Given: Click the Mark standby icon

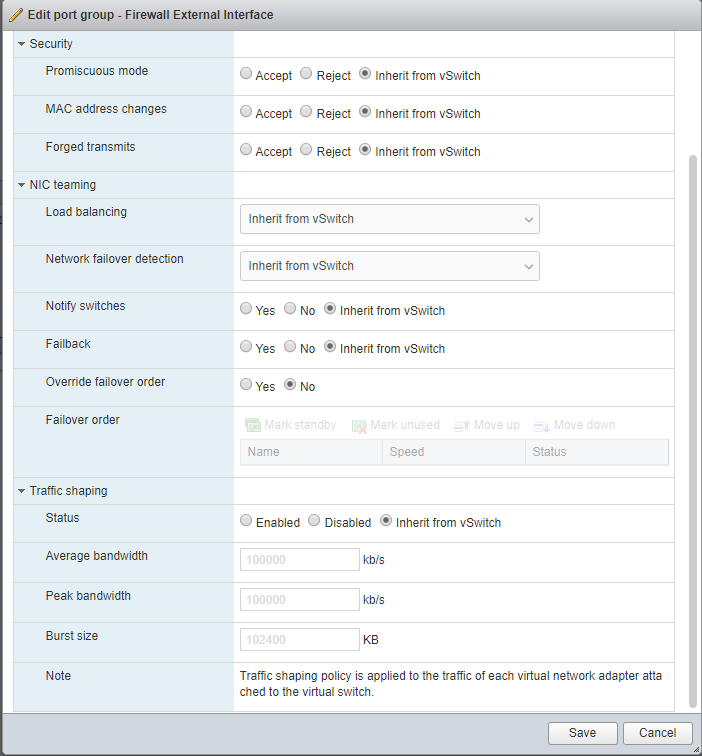Looking at the screenshot, I should tap(253, 425).
